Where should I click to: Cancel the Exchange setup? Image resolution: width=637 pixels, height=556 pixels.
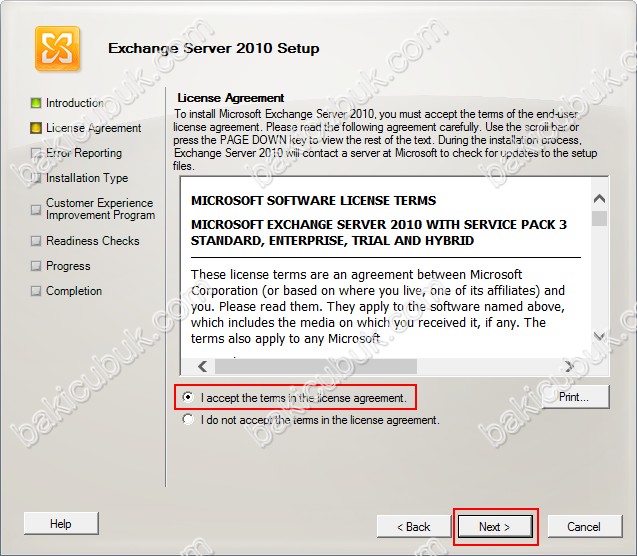click(x=585, y=527)
